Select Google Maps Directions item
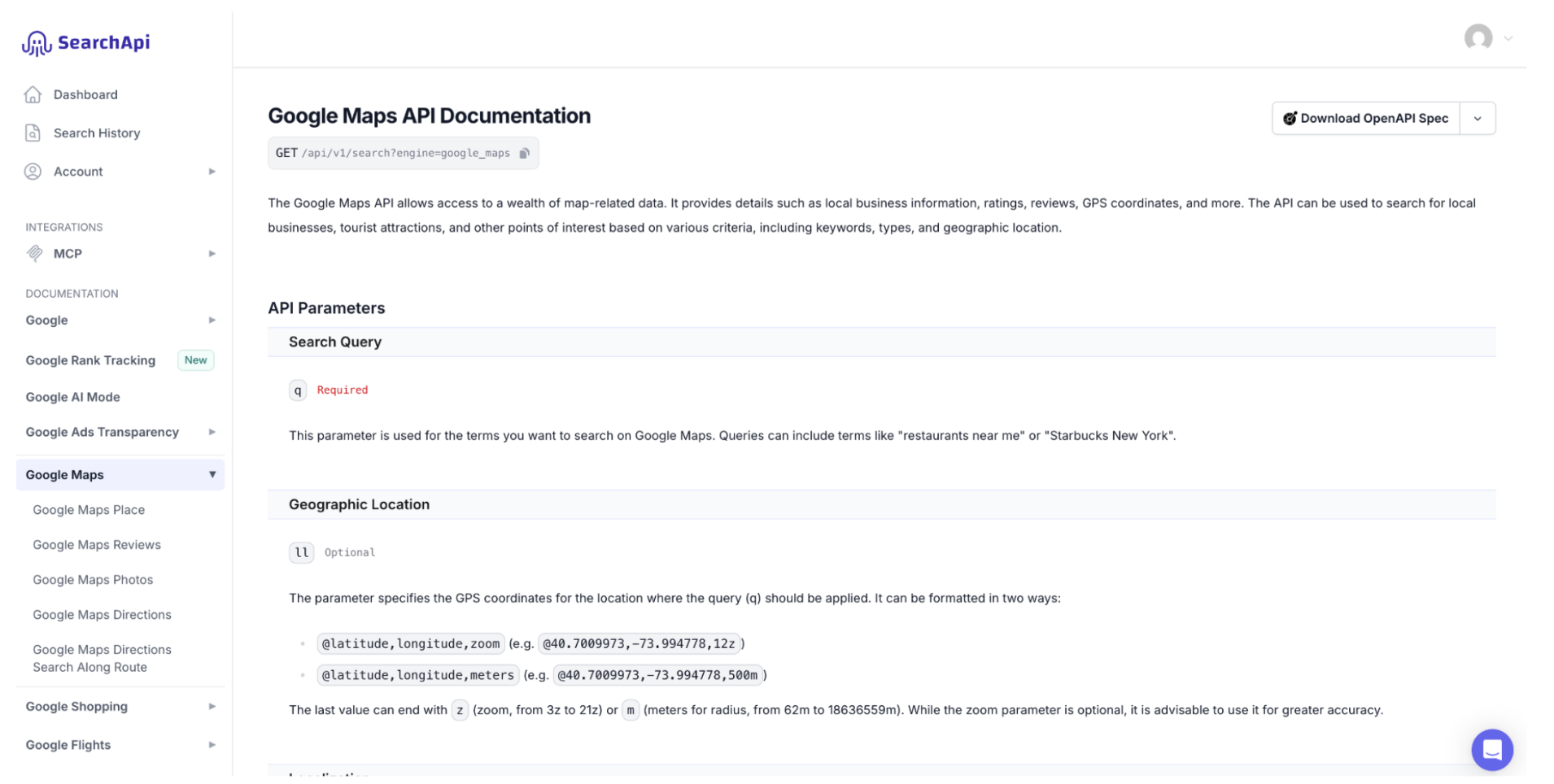 click(x=102, y=615)
